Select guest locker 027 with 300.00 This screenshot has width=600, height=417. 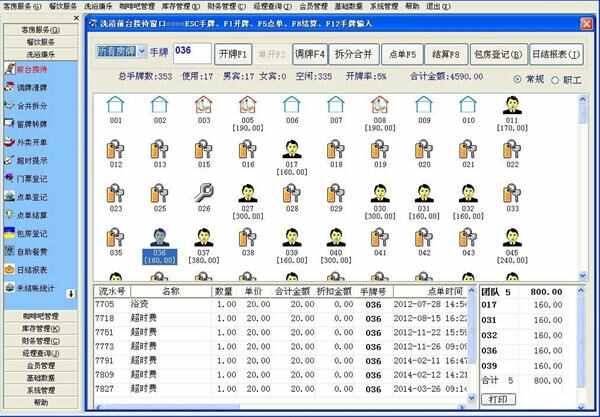pos(248,202)
